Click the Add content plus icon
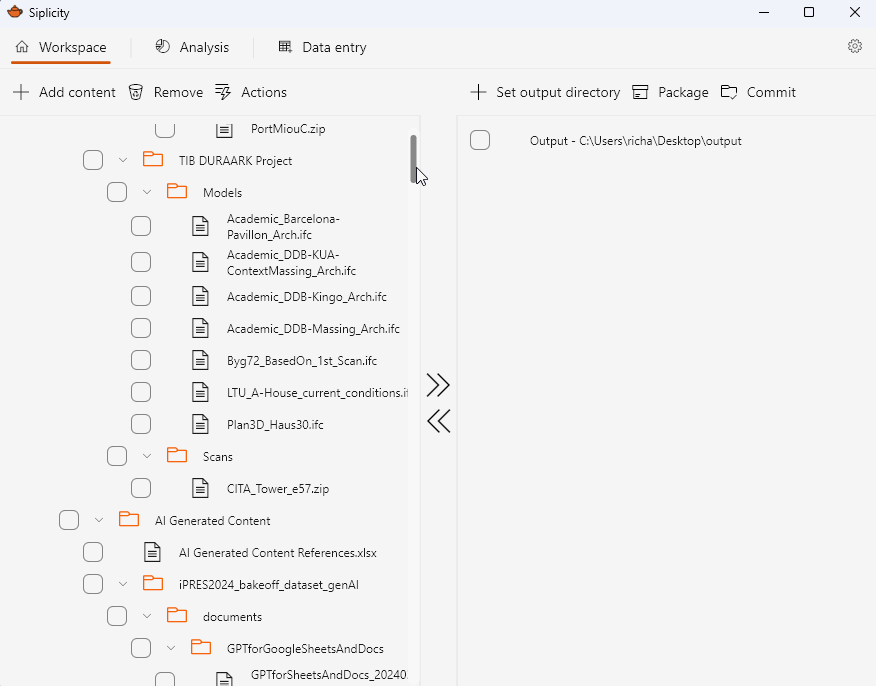Image resolution: width=876 pixels, height=686 pixels. click(20, 92)
